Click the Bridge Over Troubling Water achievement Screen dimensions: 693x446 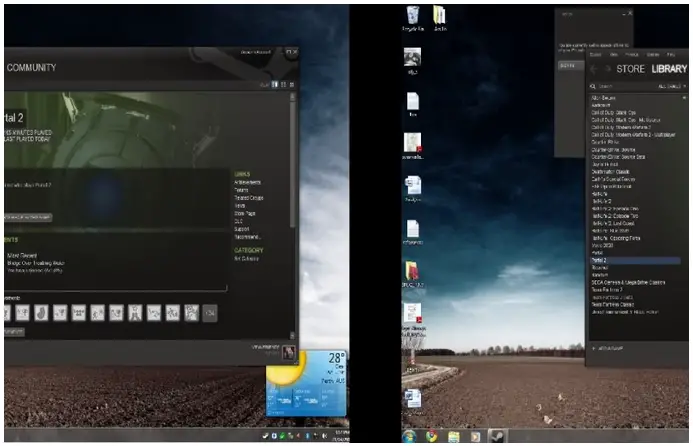click(x=36, y=263)
